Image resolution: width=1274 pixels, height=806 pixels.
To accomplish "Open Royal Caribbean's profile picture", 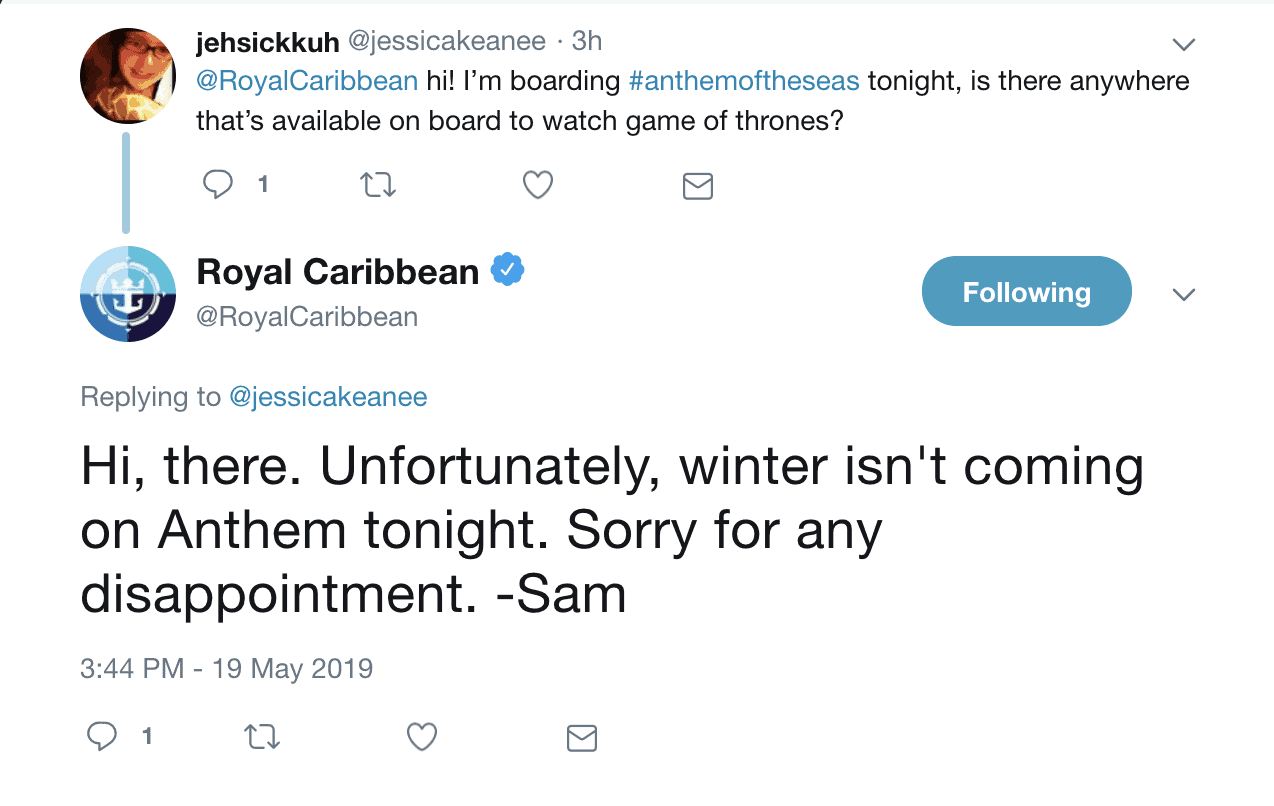I will click(x=128, y=294).
